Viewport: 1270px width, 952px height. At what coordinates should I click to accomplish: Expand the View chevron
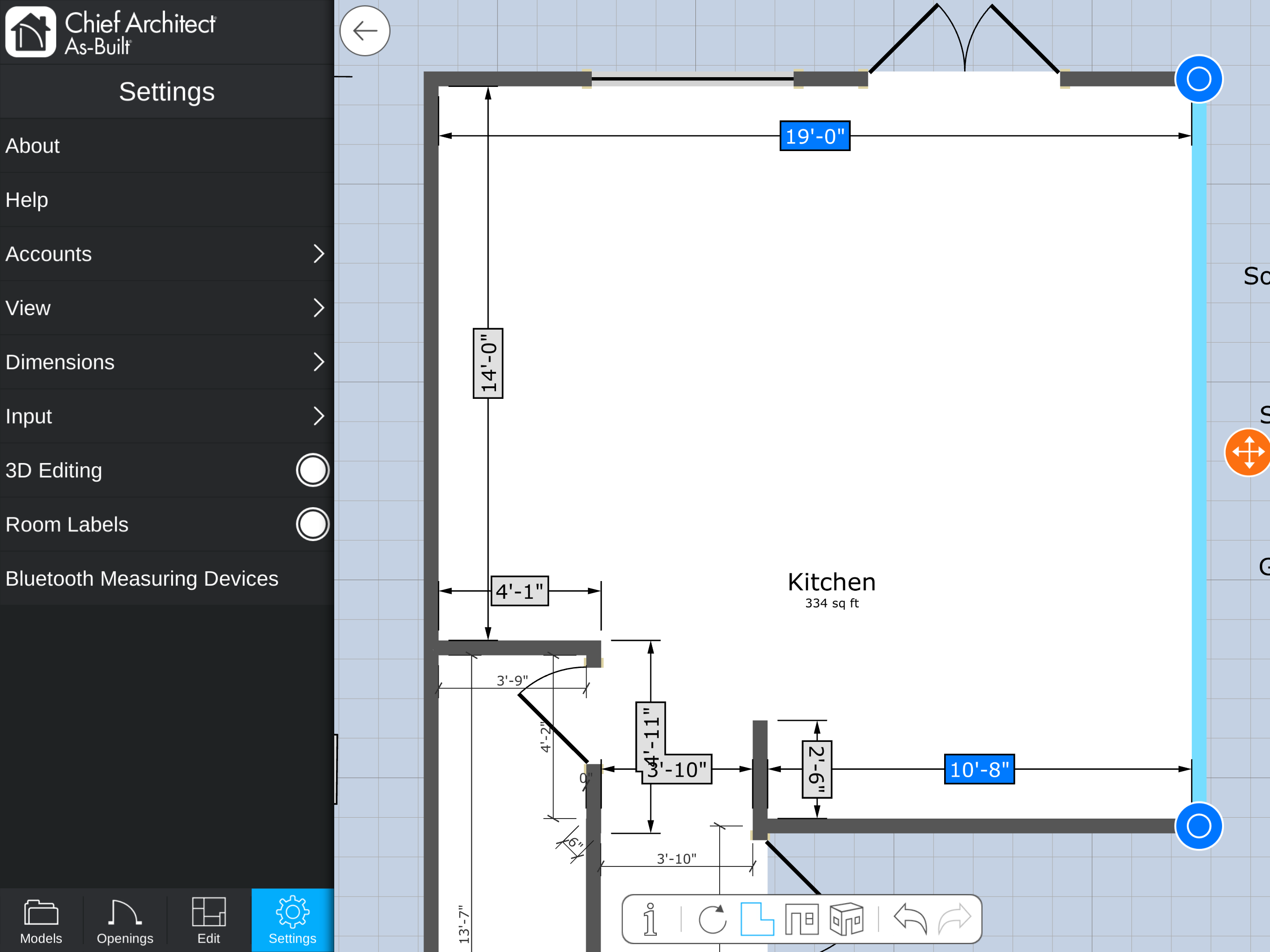(318, 308)
